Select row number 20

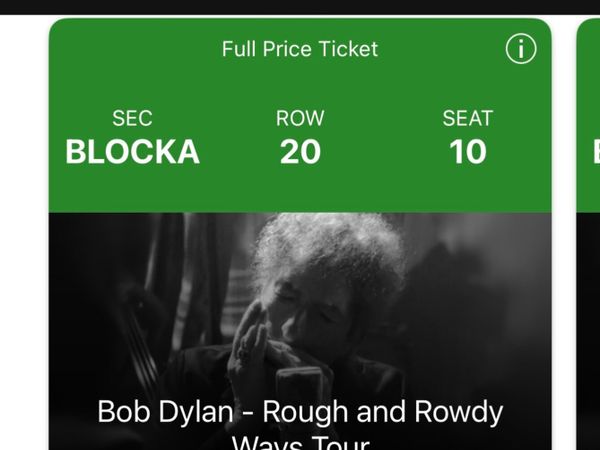click(300, 152)
